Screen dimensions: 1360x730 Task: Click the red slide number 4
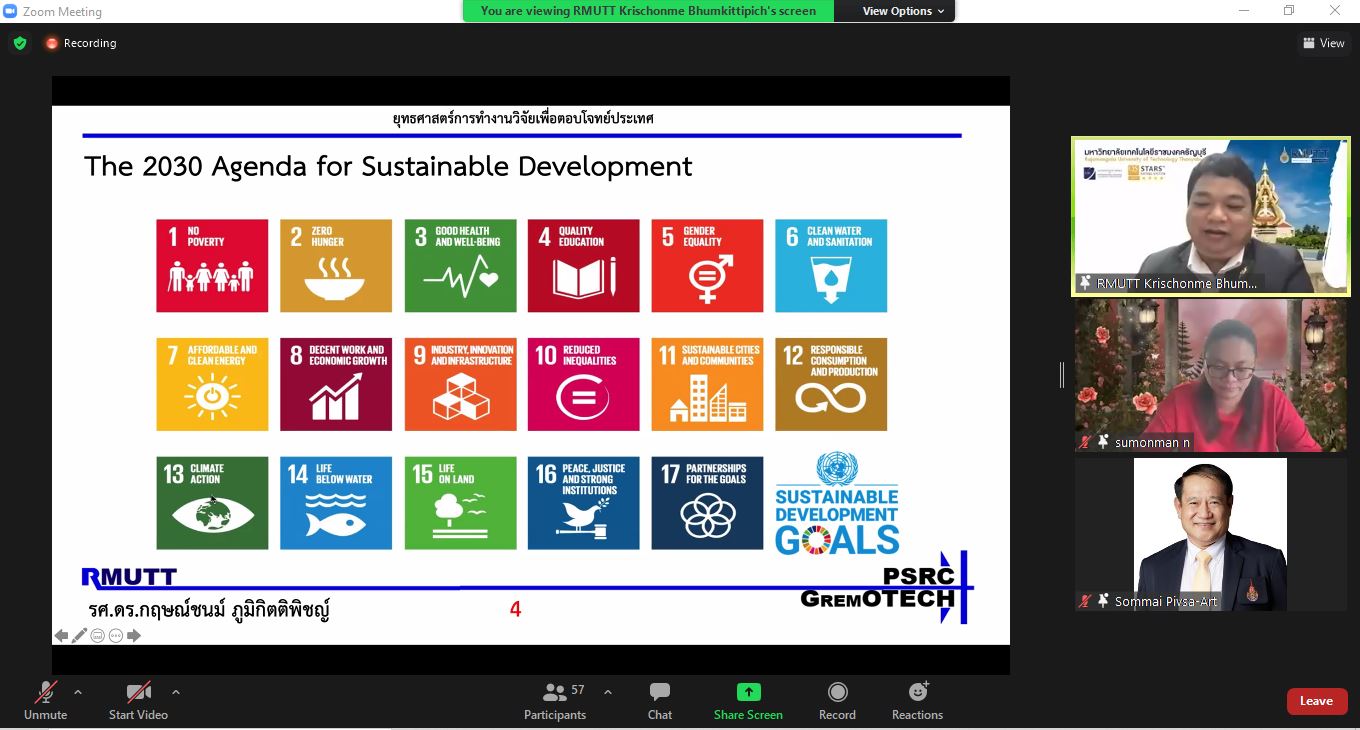(x=515, y=609)
